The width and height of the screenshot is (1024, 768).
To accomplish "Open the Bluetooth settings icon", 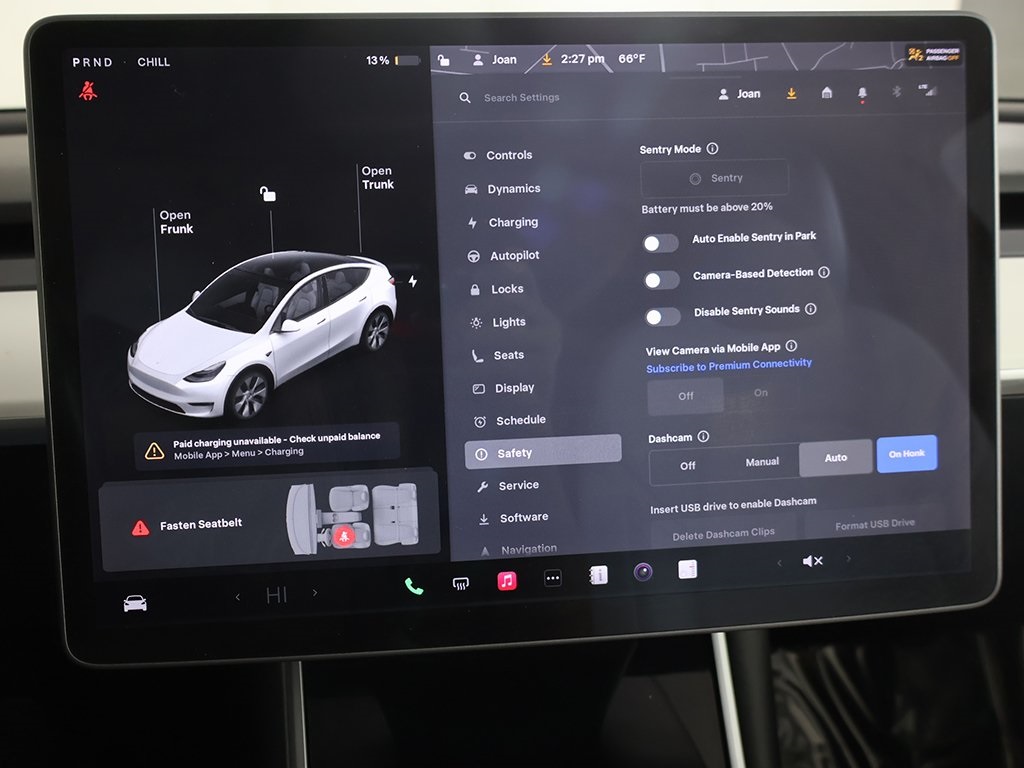I will coord(896,92).
